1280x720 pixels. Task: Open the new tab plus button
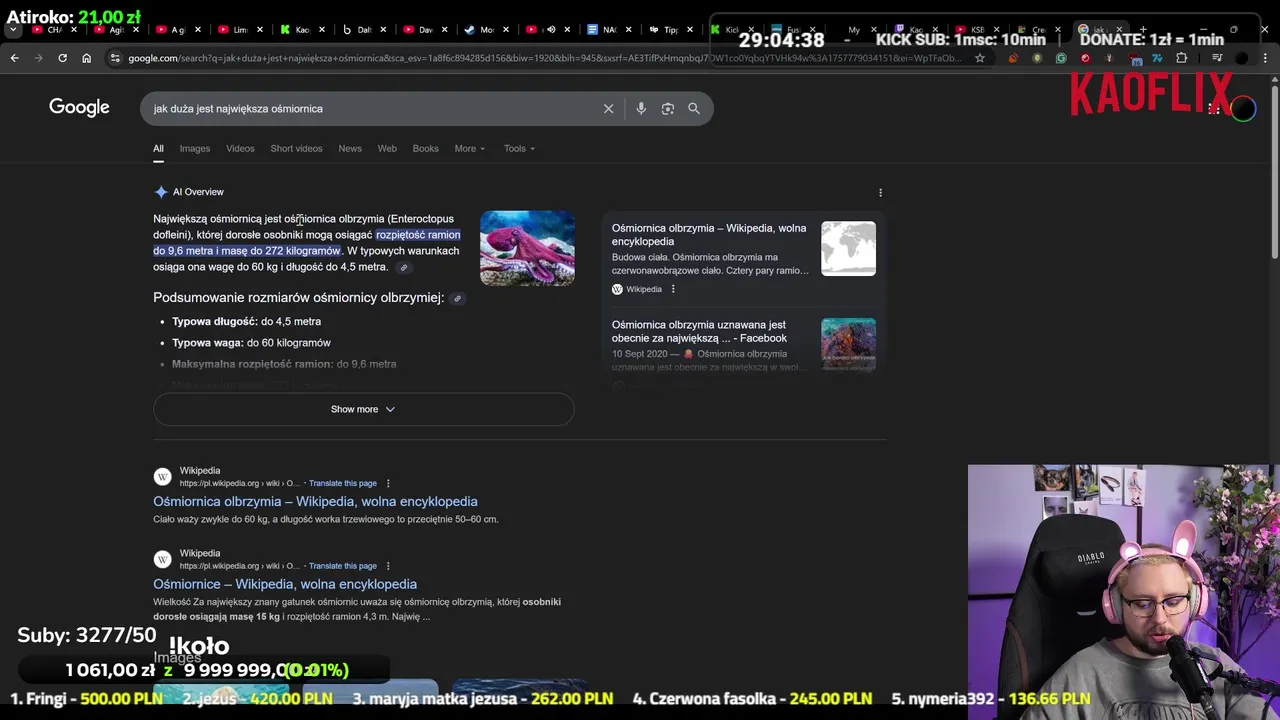[x=1142, y=30]
